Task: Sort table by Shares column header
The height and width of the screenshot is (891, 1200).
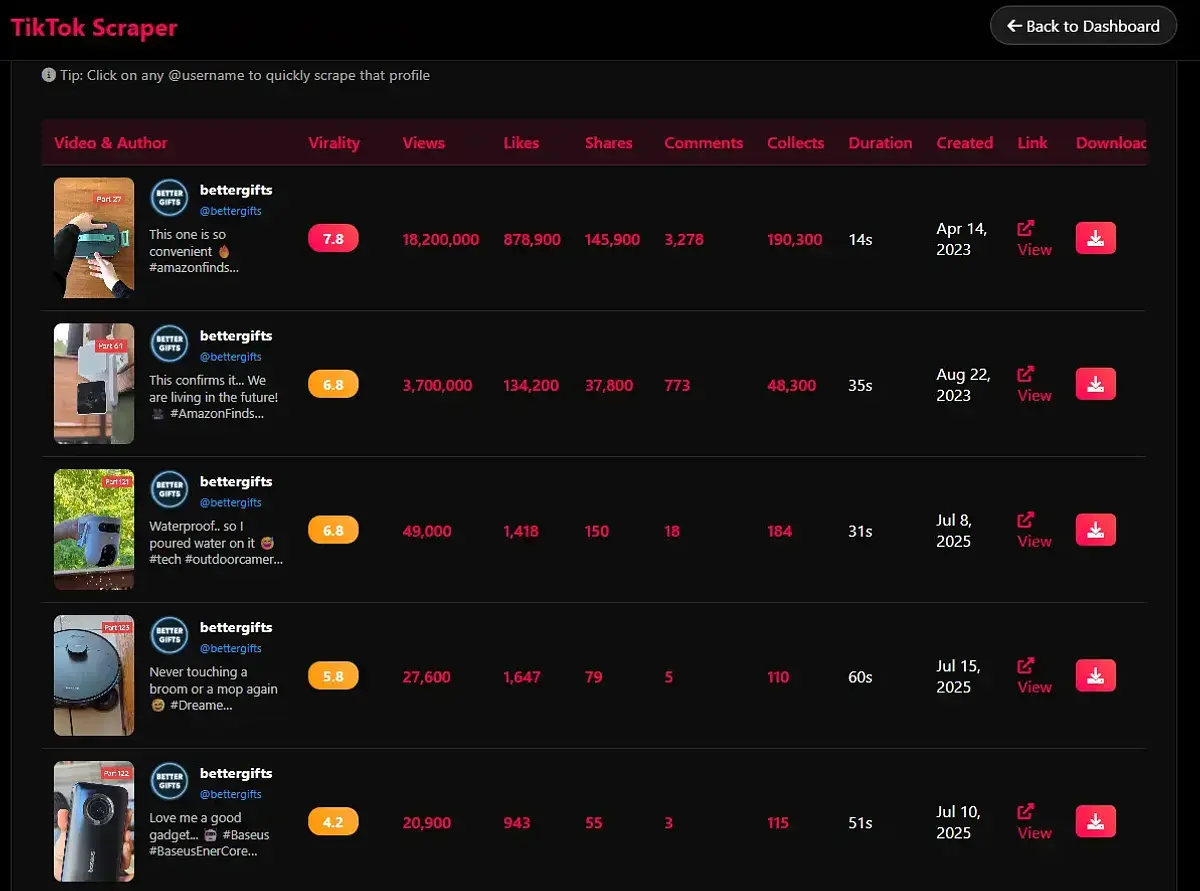Action: coord(609,143)
